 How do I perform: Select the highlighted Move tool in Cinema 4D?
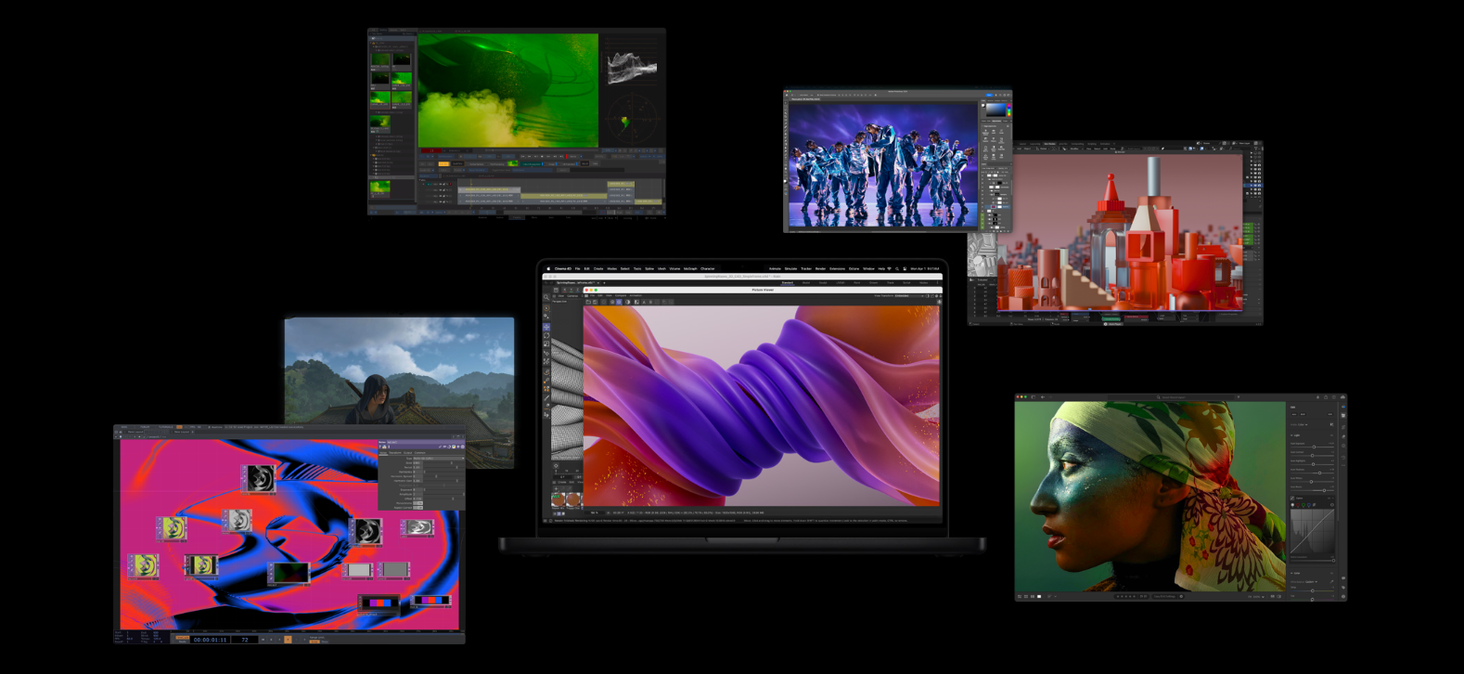click(546, 327)
